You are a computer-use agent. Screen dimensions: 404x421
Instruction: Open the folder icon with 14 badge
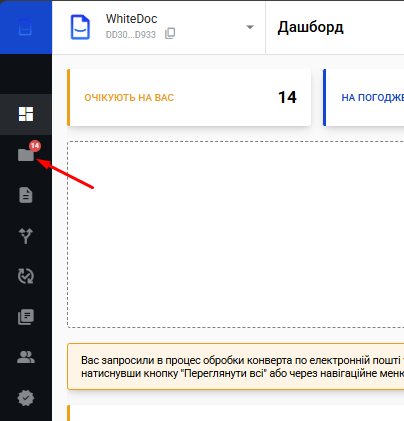coord(26,155)
